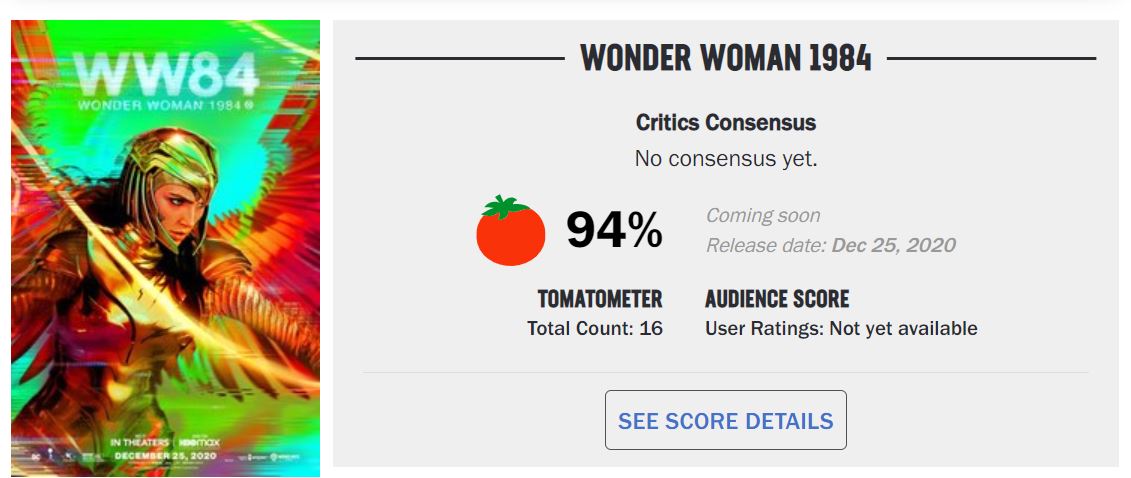This screenshot has height=478, width=1131.
Task: Click the AUDIENCE SCORE label
Action: [x=777, y=299]
